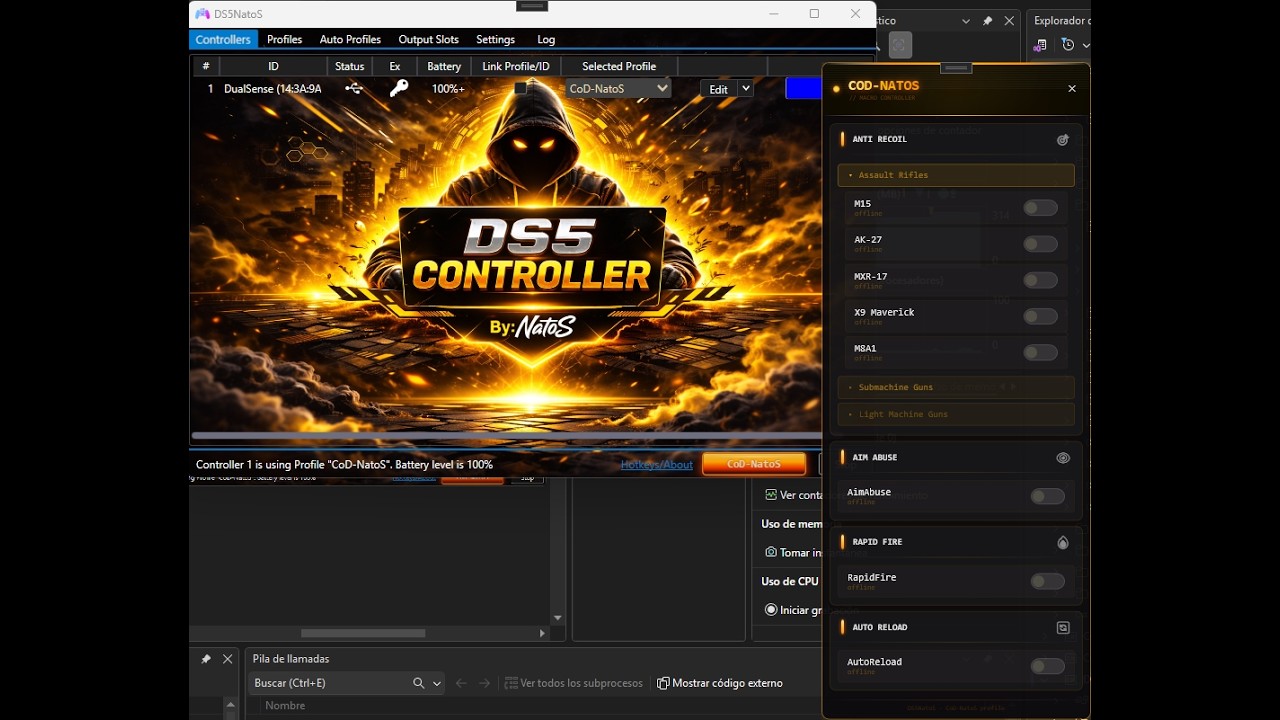This screenshot has height=720, width=1280.
Task: Select the Iniciar gr radio button
Action: pyautogui.click(x=771, y=609)
